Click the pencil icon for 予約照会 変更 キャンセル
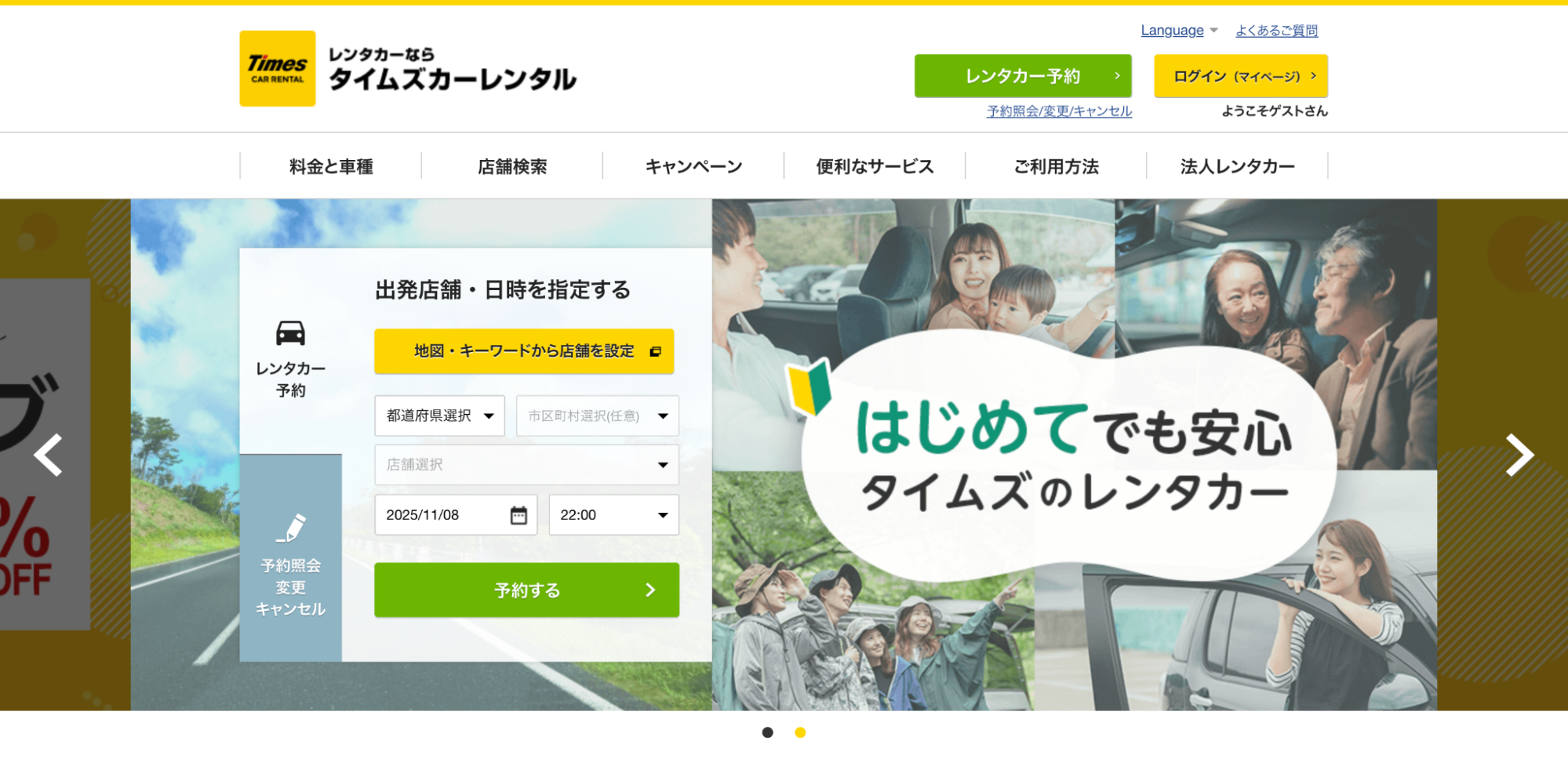The width and height of the screenshot is (1568, 777). (291, 528)
